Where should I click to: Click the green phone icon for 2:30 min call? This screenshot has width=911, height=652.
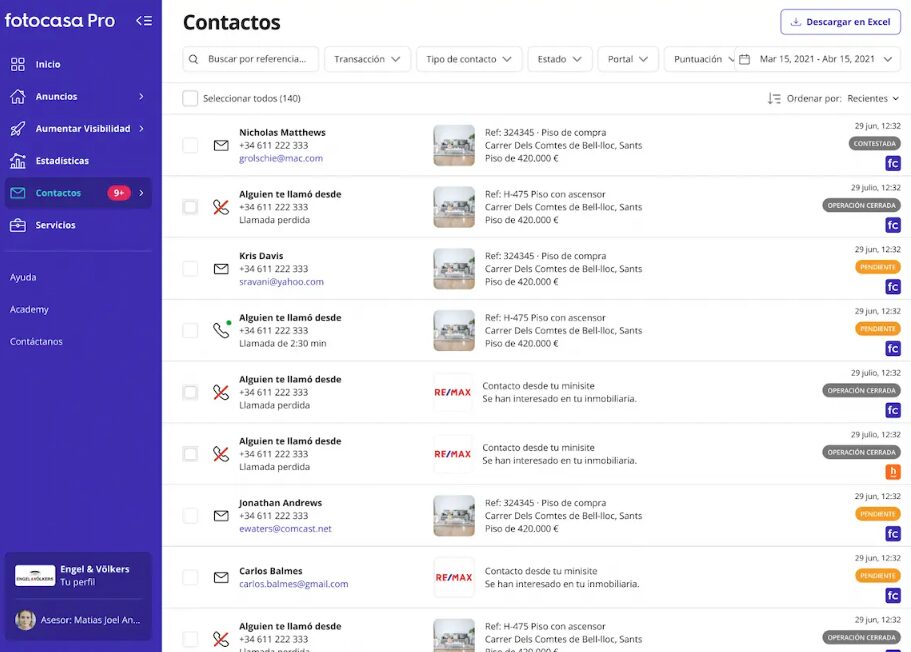(221, 330)
